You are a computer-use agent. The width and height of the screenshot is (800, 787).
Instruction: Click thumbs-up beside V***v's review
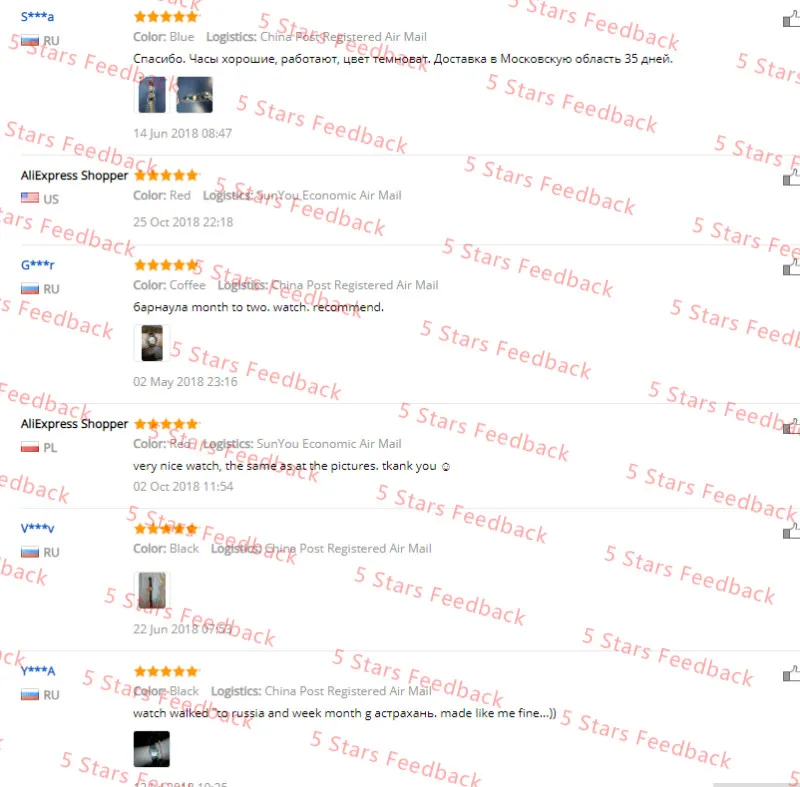pyautogui.click(x=791, y=531)
